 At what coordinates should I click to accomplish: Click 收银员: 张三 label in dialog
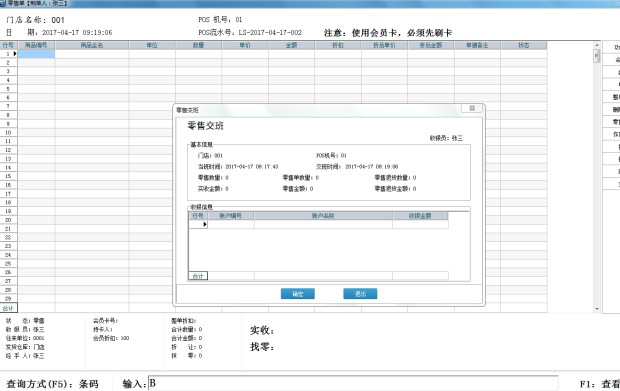[x=446, y=138]
